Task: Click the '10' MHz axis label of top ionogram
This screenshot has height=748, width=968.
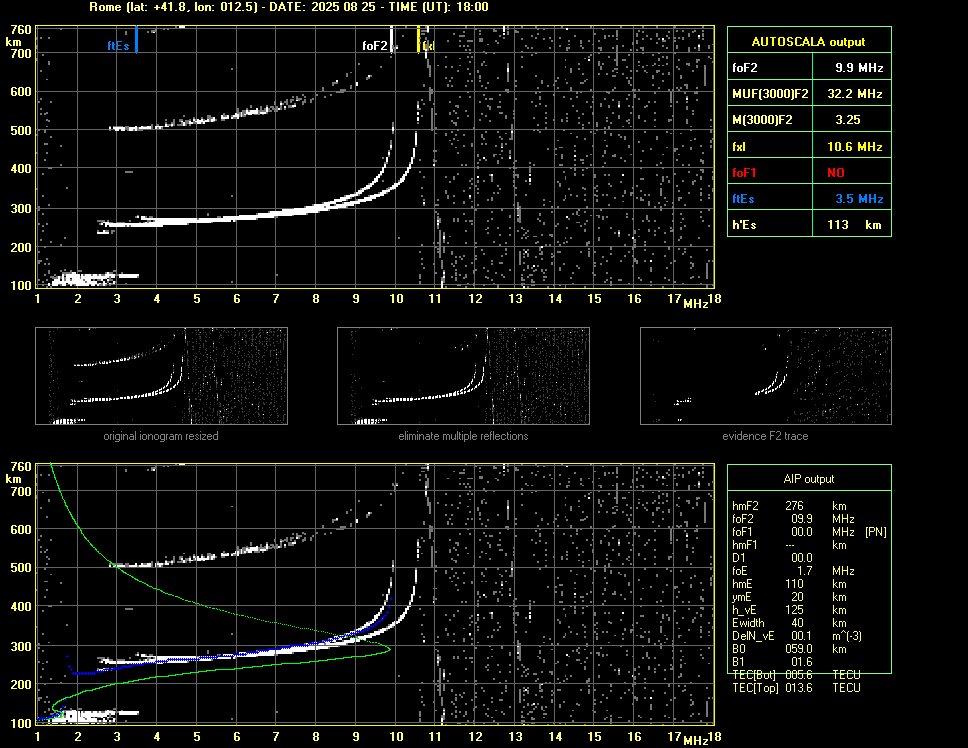Action: click(396, 299)
